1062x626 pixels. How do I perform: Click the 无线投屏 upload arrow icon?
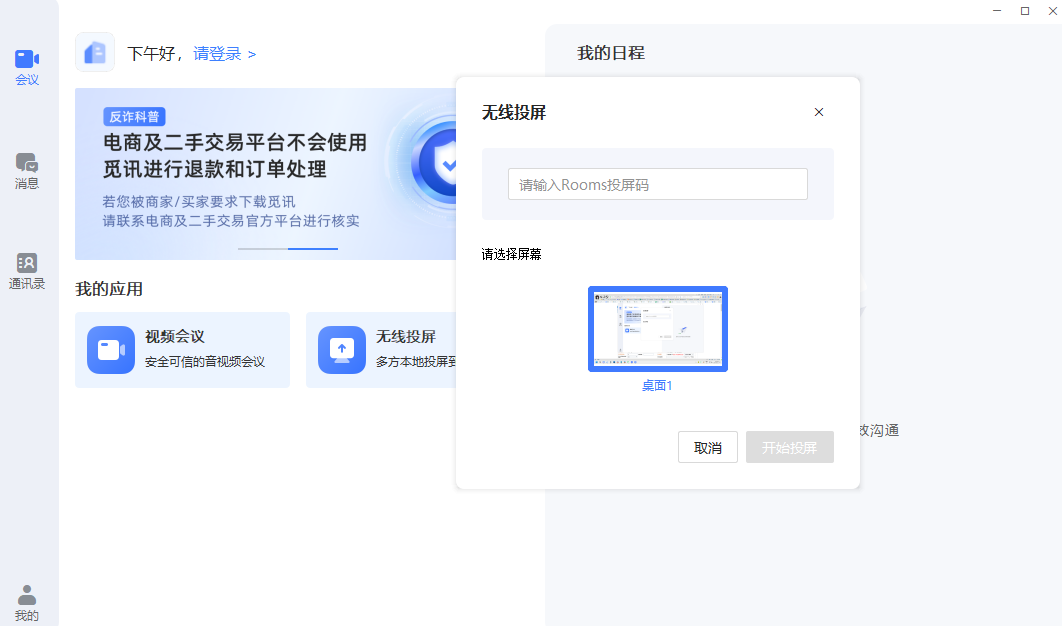coord(341,350)
